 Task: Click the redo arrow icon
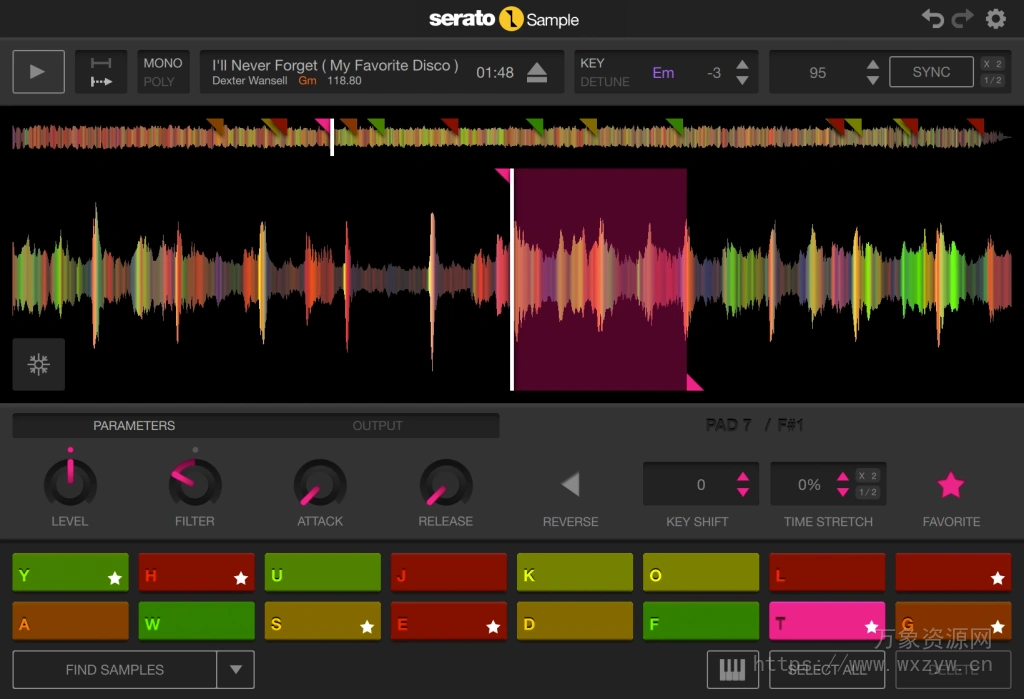tap(961, 18)
